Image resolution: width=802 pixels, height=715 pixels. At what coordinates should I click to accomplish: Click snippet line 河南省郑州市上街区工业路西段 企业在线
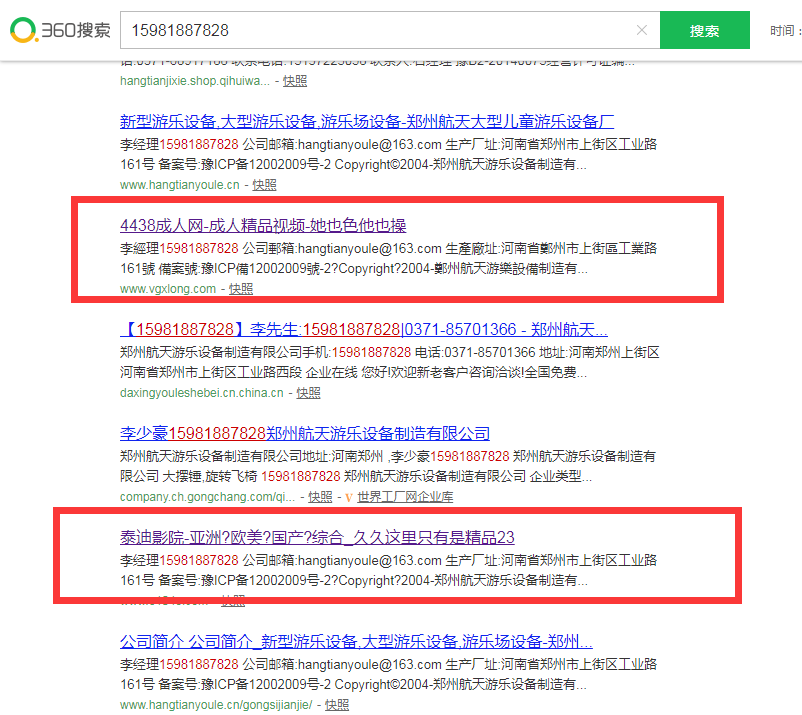click(353, 373)
